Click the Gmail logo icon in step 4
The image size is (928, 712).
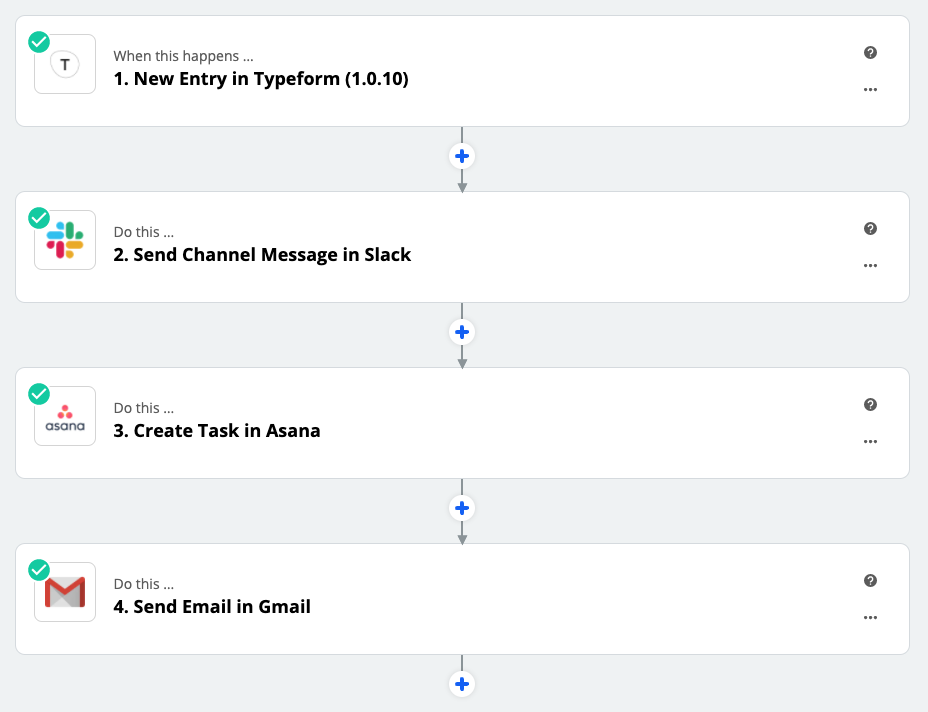pos(65,592)
